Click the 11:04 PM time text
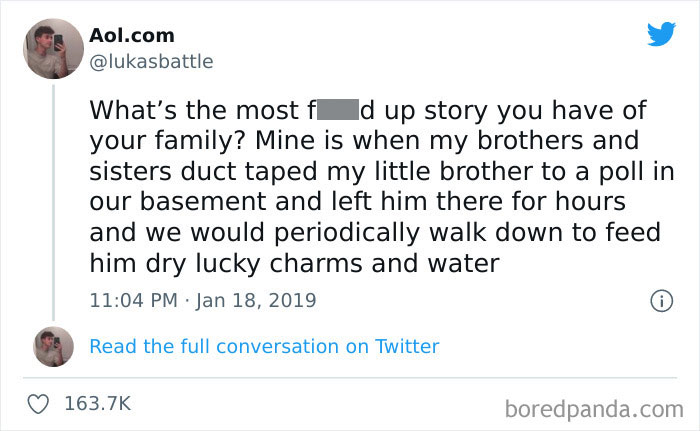This screenshot has width=700, height=431. [x=132, y=299]
